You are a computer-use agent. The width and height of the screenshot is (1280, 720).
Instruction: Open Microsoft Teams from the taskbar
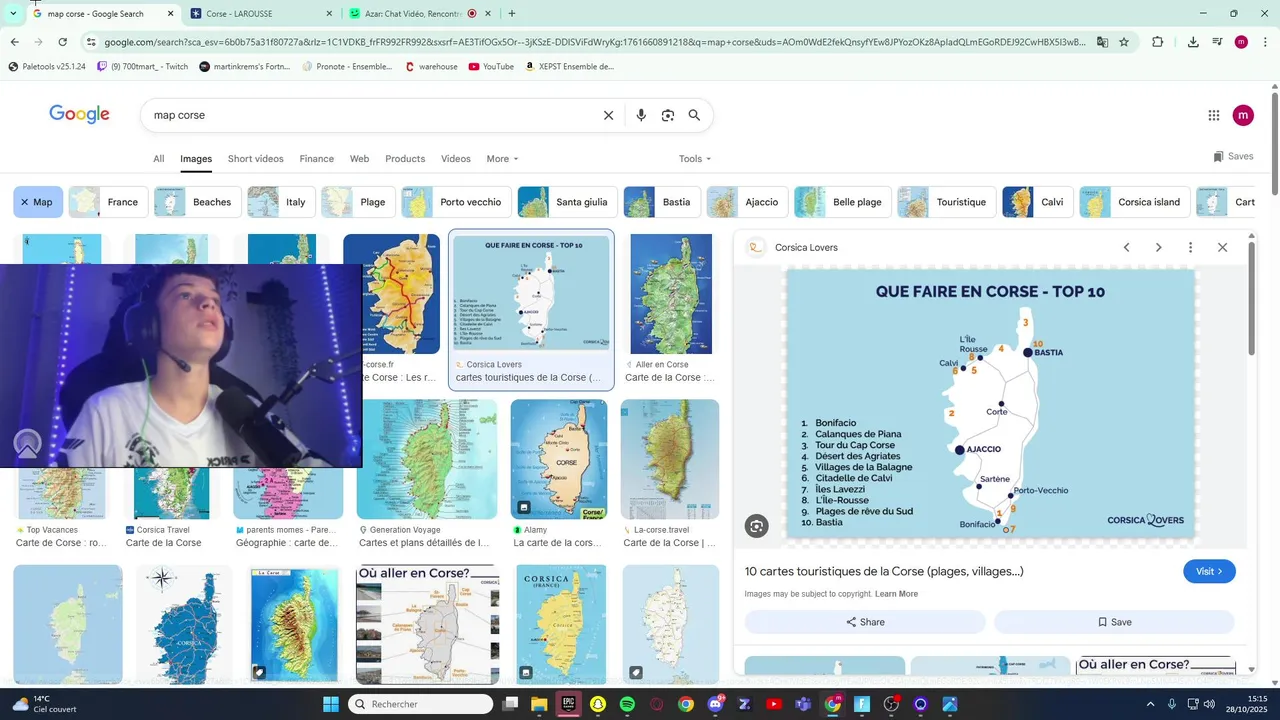coord(803,704)
